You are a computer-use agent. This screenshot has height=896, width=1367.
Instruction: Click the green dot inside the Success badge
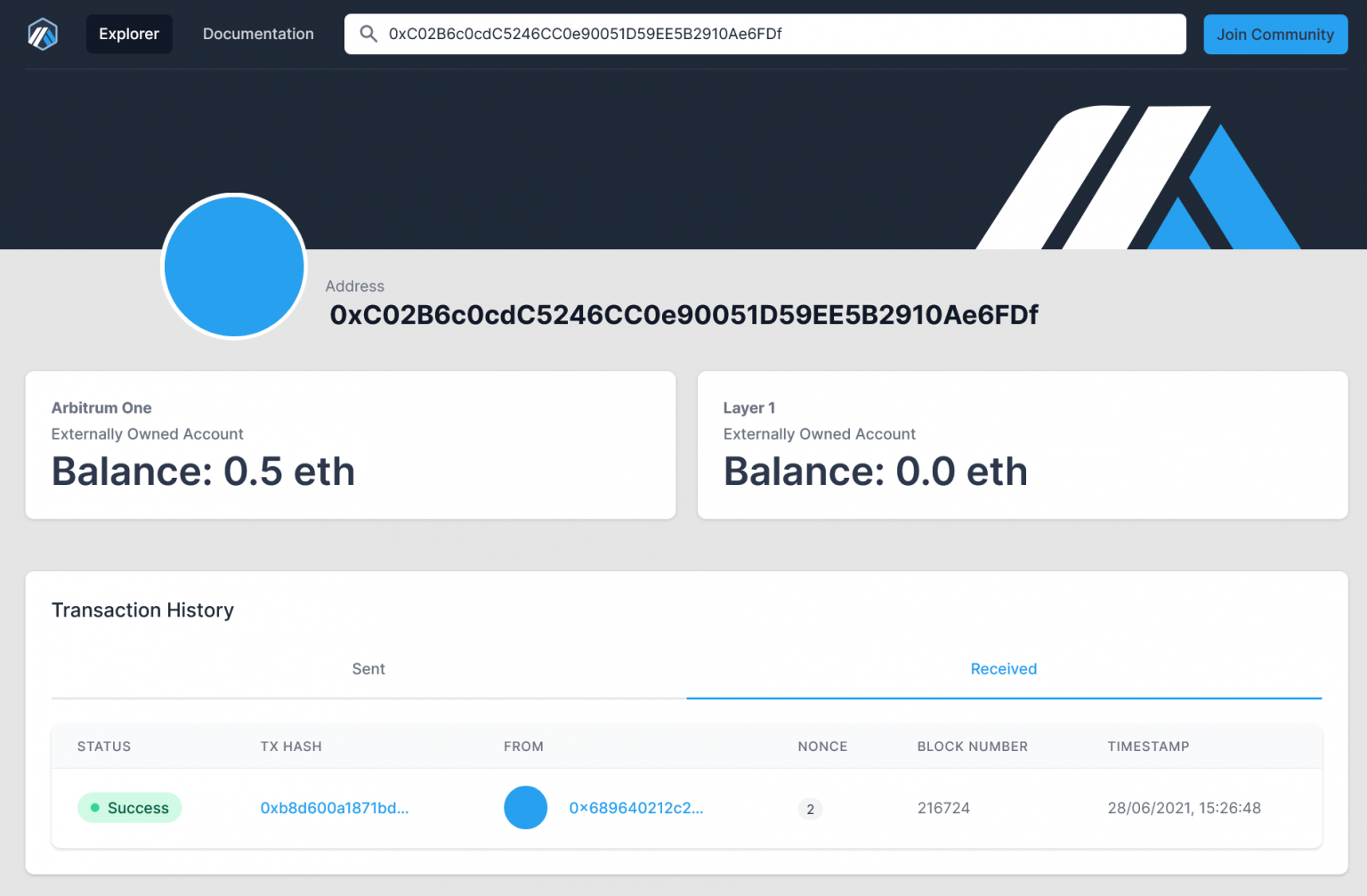[96, 808]
